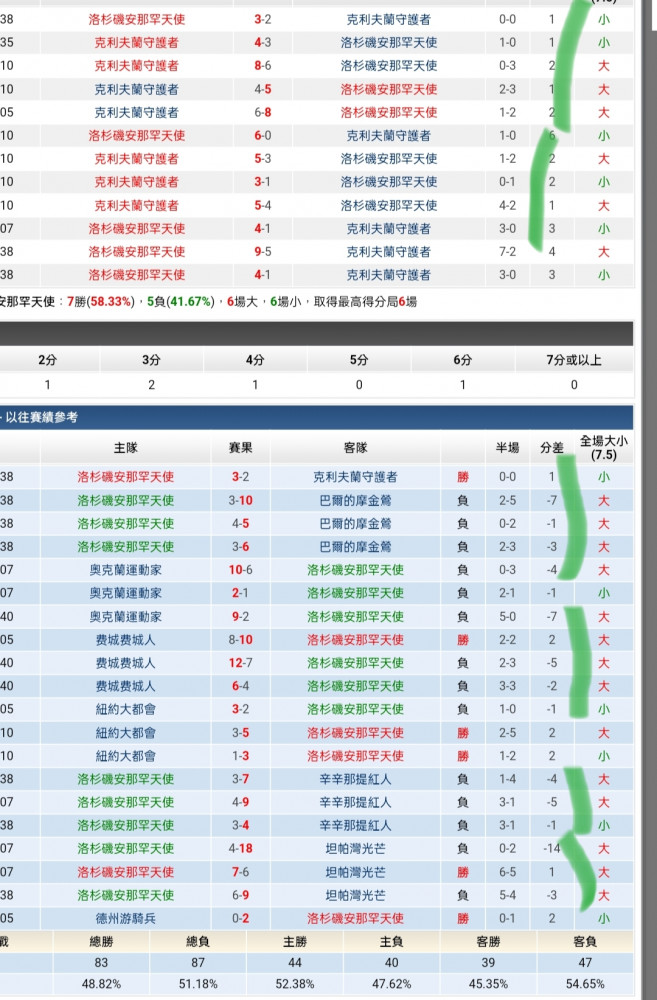Click the 主負 header
This screenshot has width=657, height=1000.
392,941
